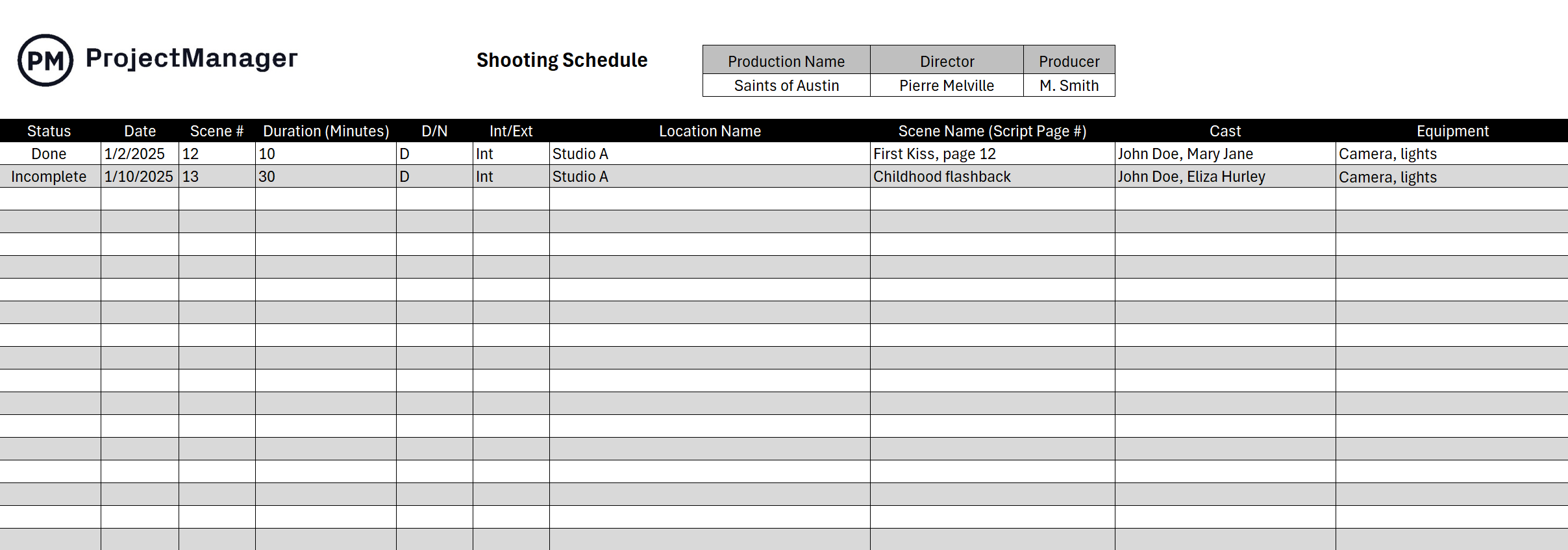Viewport: 1568px width, 550px height.
Task: Select the Status column header
Action: [49, 131]
